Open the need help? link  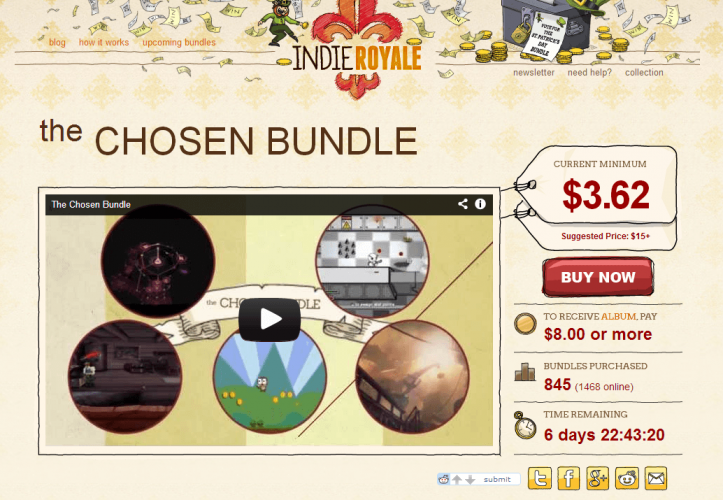coord(589,72)
